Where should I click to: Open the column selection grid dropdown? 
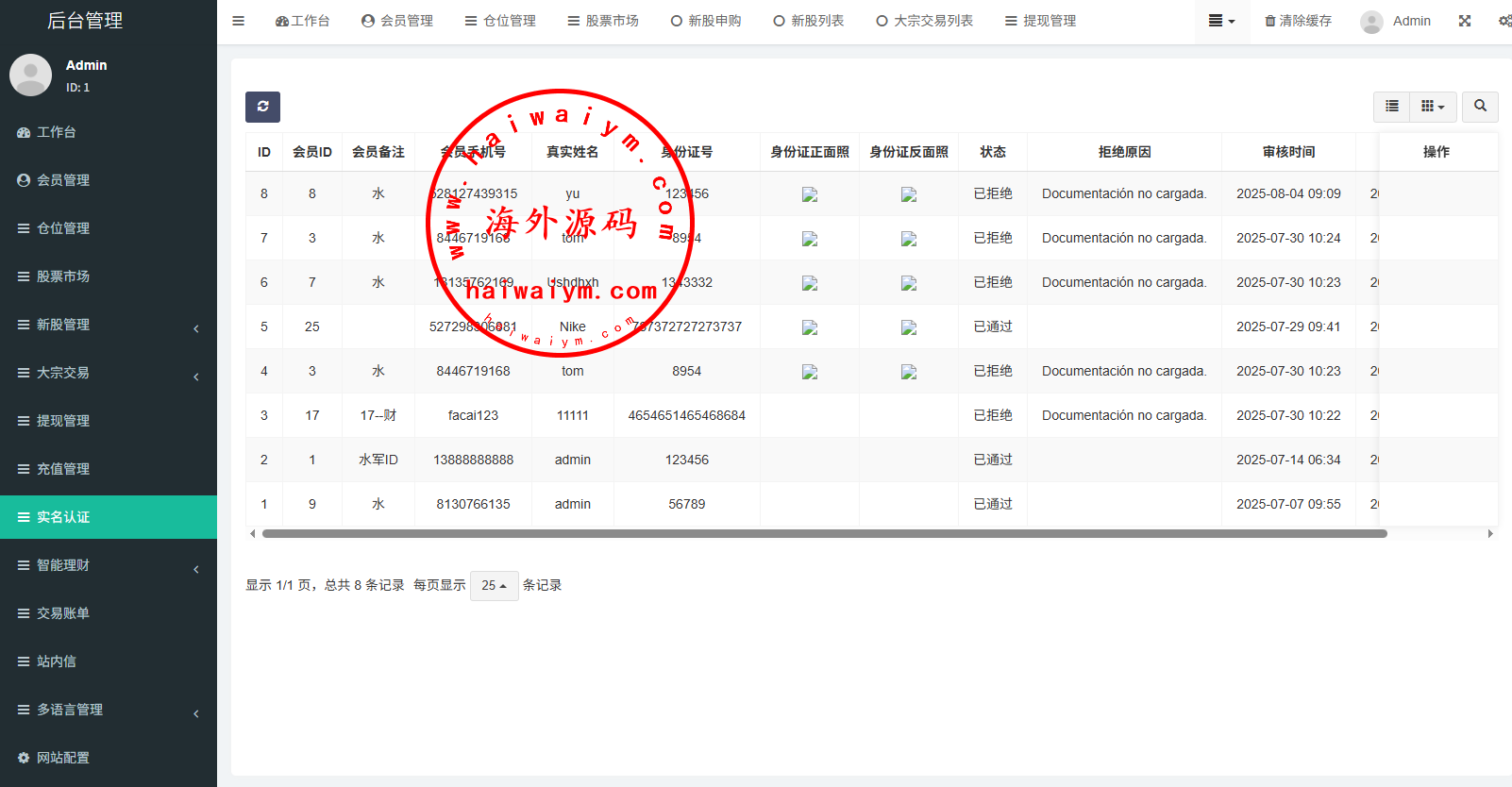pyautogui.click(x=1433, y=107)
